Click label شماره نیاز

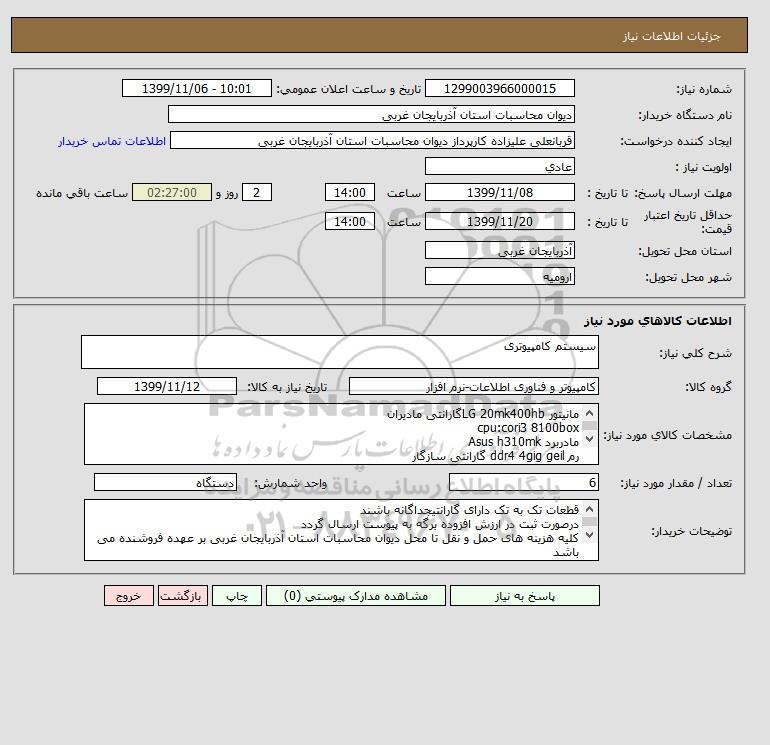pyautogui.click(x=704, y=89)
